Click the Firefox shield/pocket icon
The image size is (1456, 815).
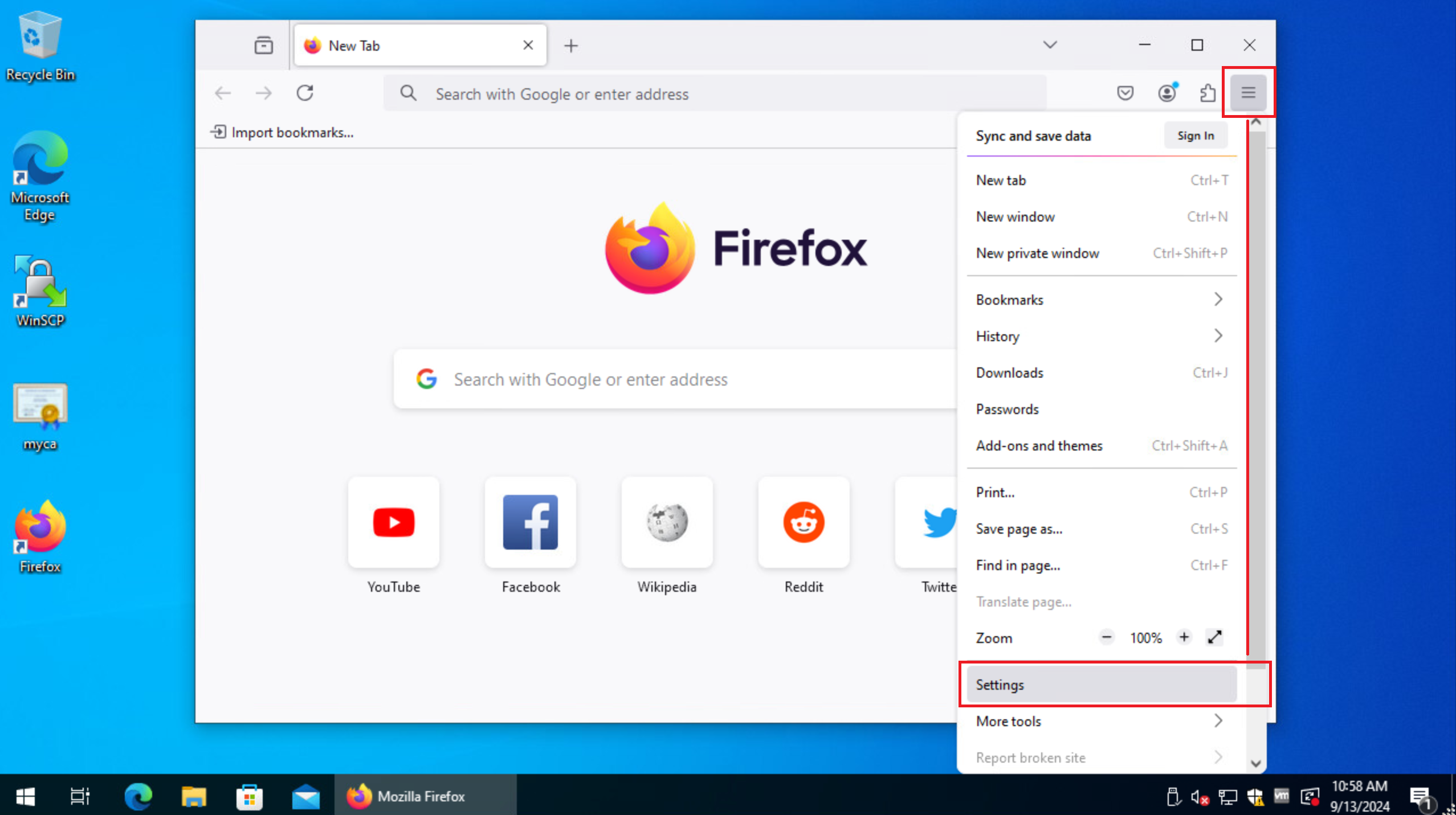pyautogui.click(x=1128, y=93)
